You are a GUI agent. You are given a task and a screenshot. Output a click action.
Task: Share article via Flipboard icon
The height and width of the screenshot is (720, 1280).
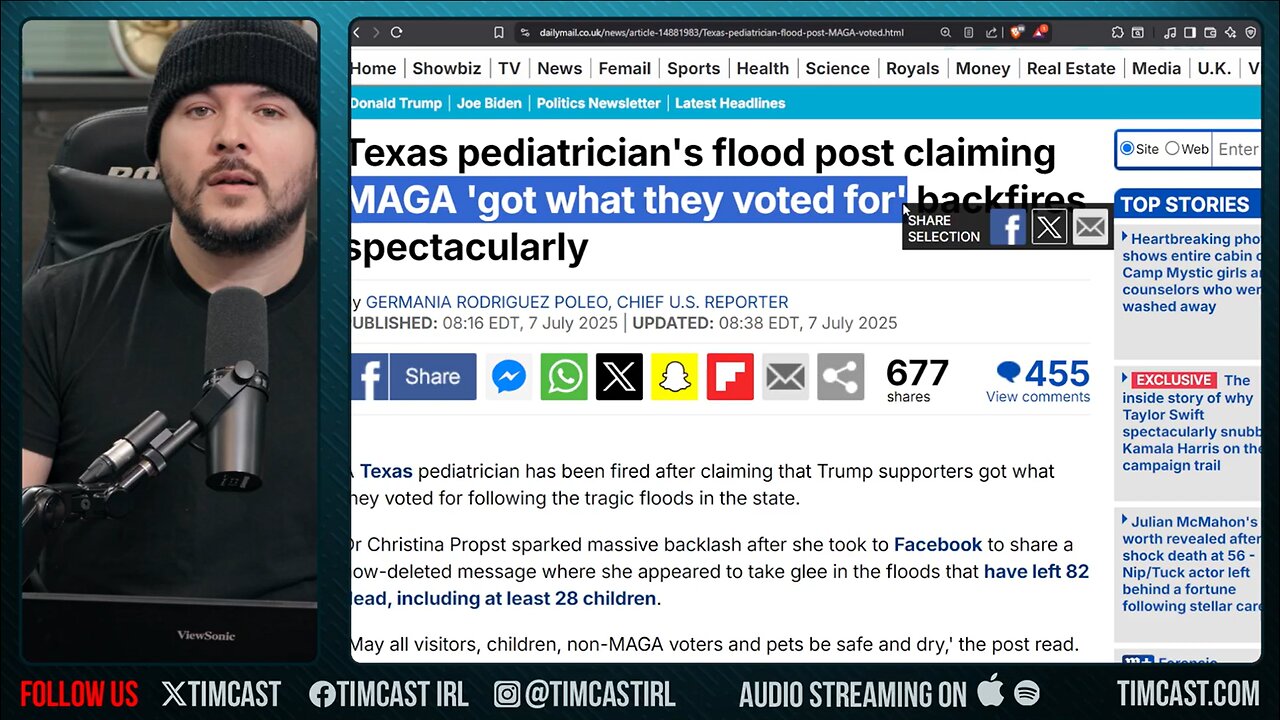tap(730, 377)
